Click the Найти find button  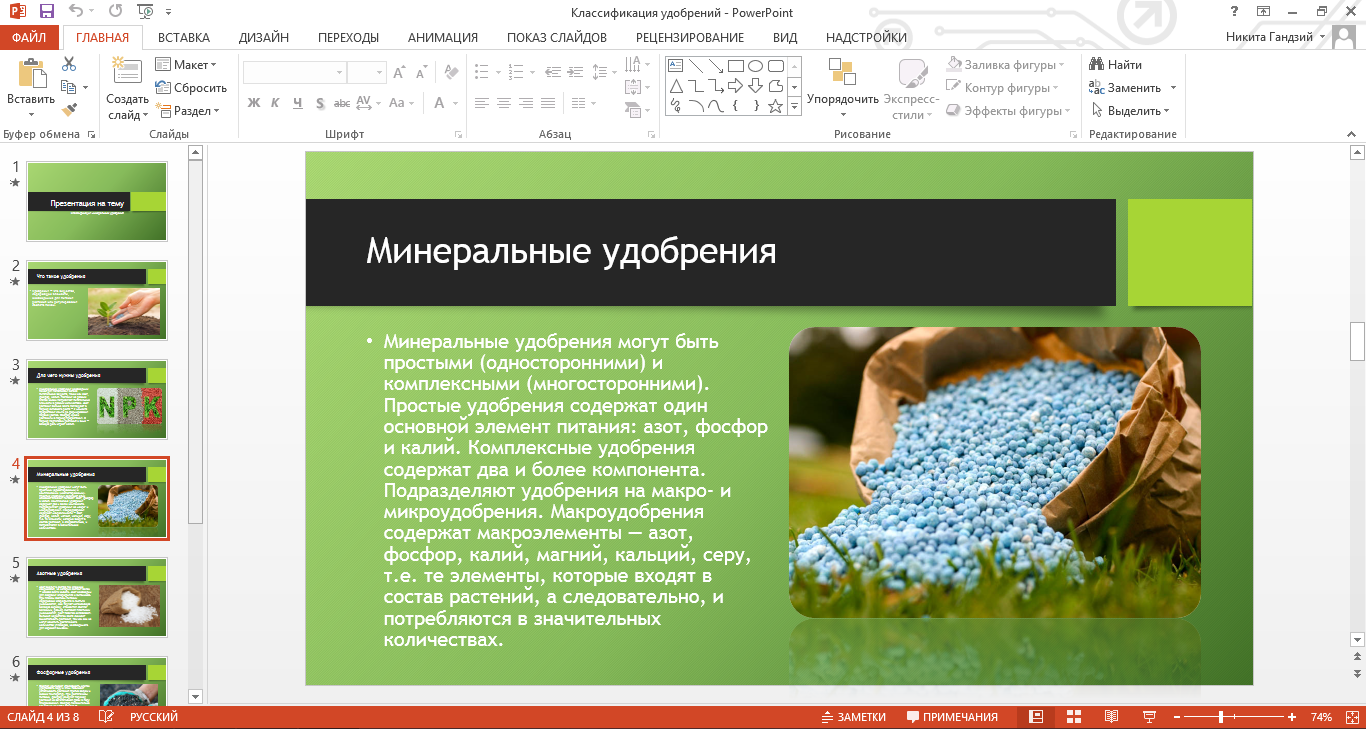[x=1116, y=65]
